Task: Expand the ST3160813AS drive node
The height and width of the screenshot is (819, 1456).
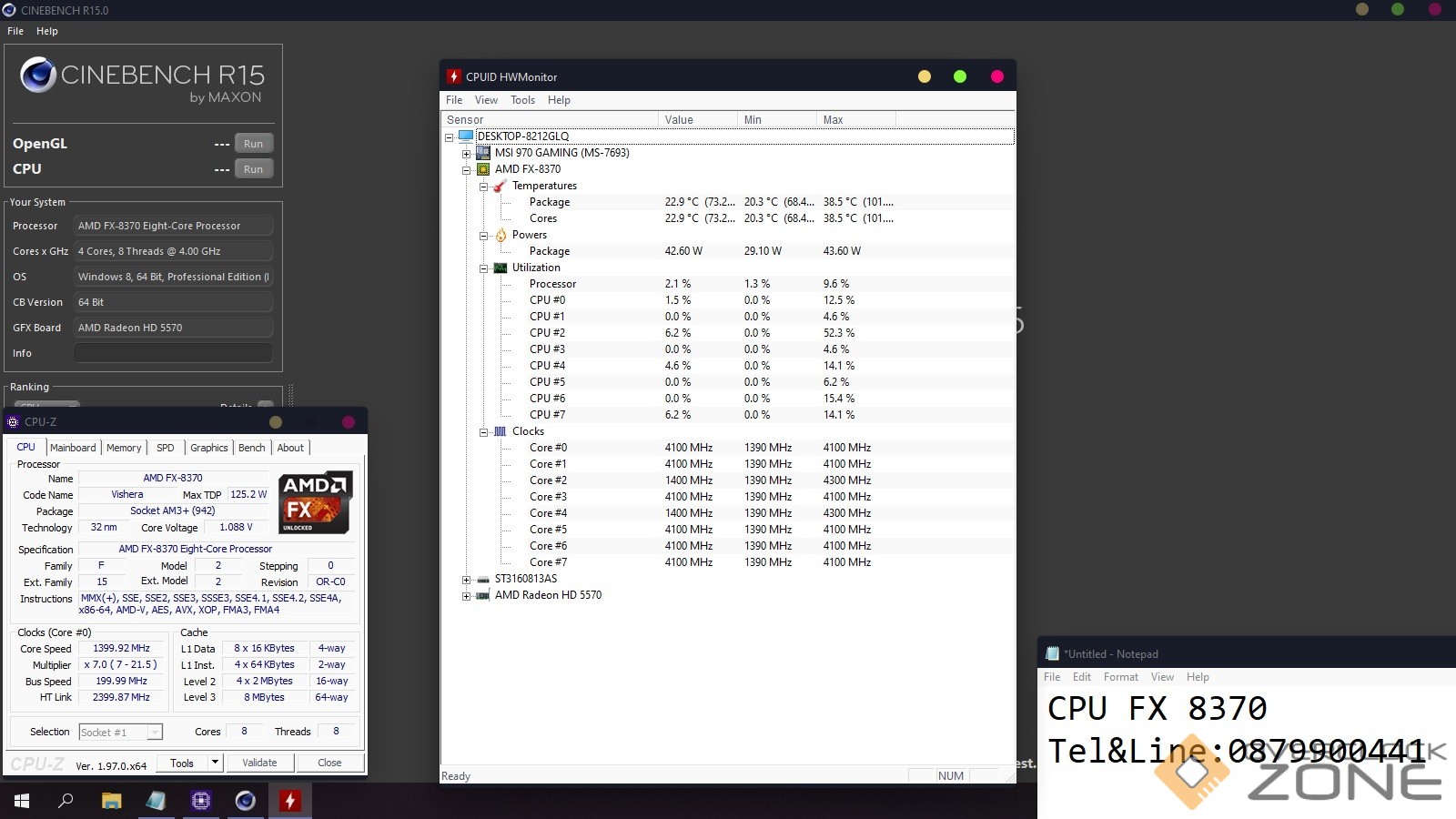Action: click(x=466, y=580)
